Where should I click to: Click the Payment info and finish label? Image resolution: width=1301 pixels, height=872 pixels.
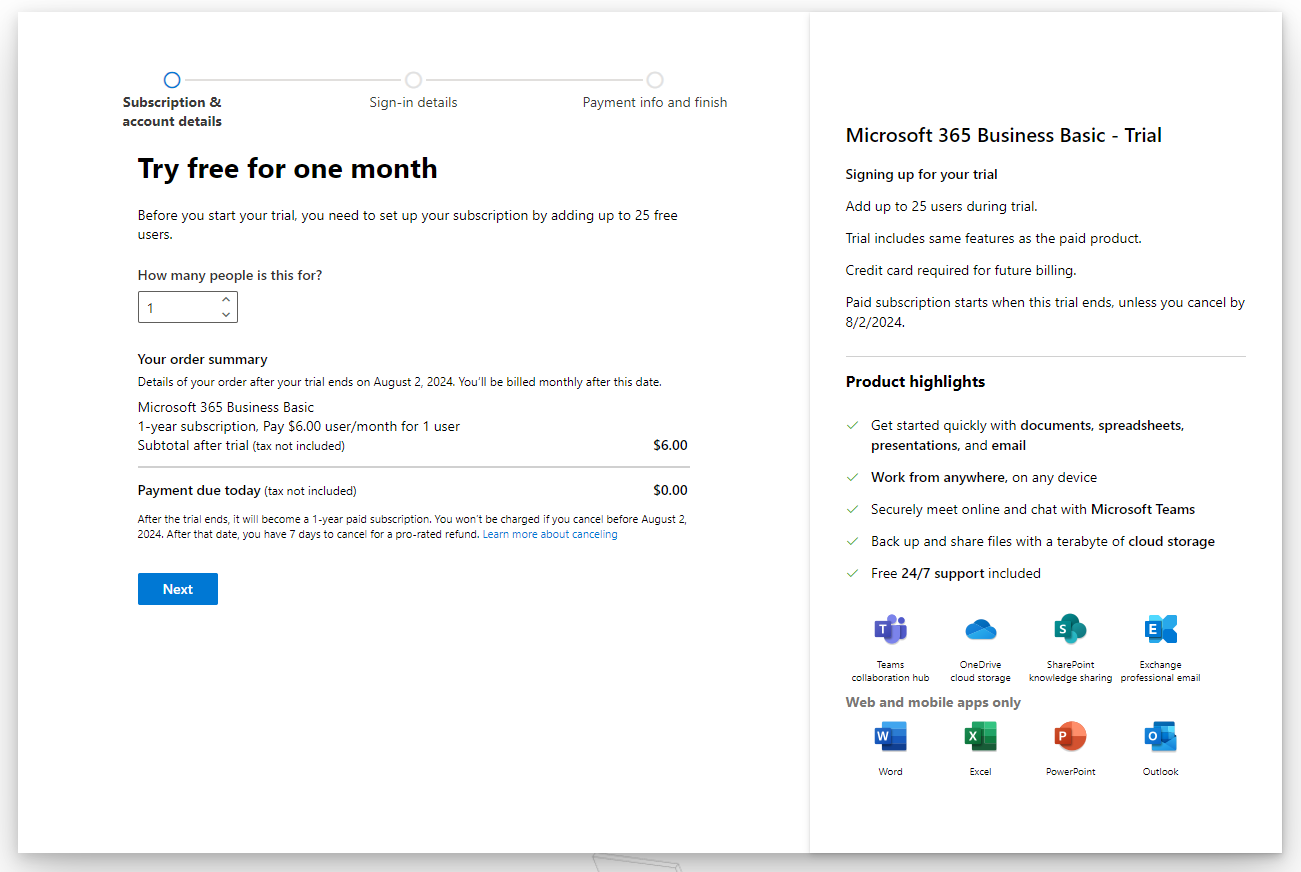pyautogui.click(x=655, y=102)
